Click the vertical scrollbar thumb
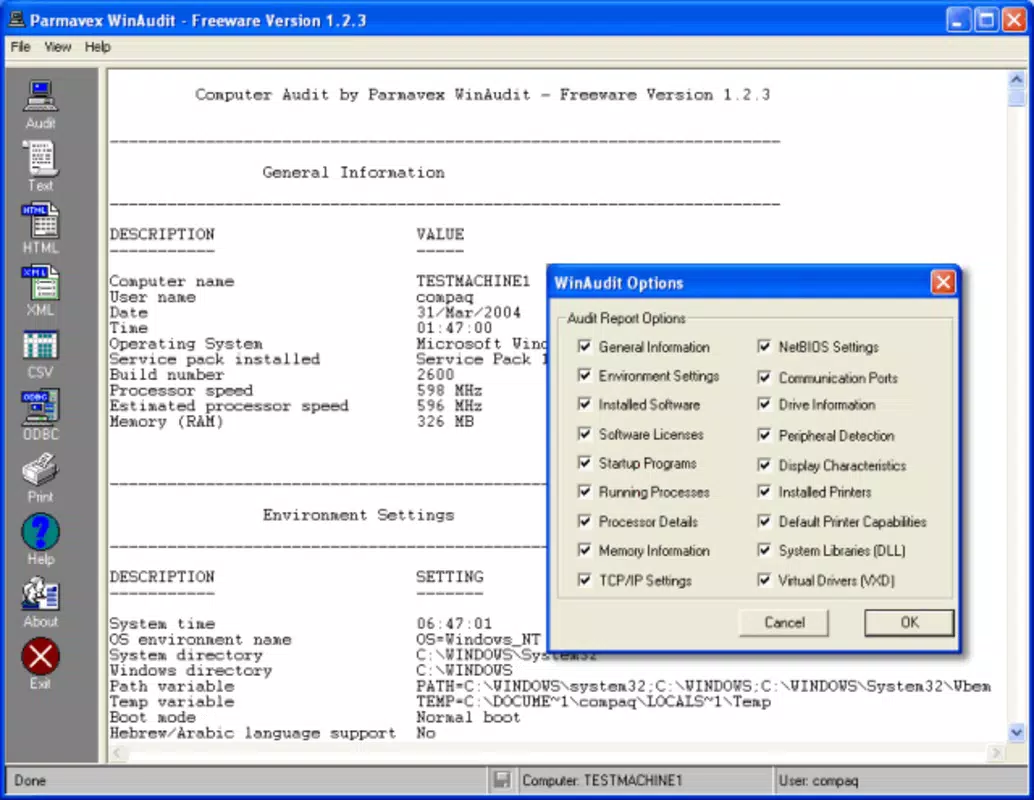 click(x=1016, y=98)
